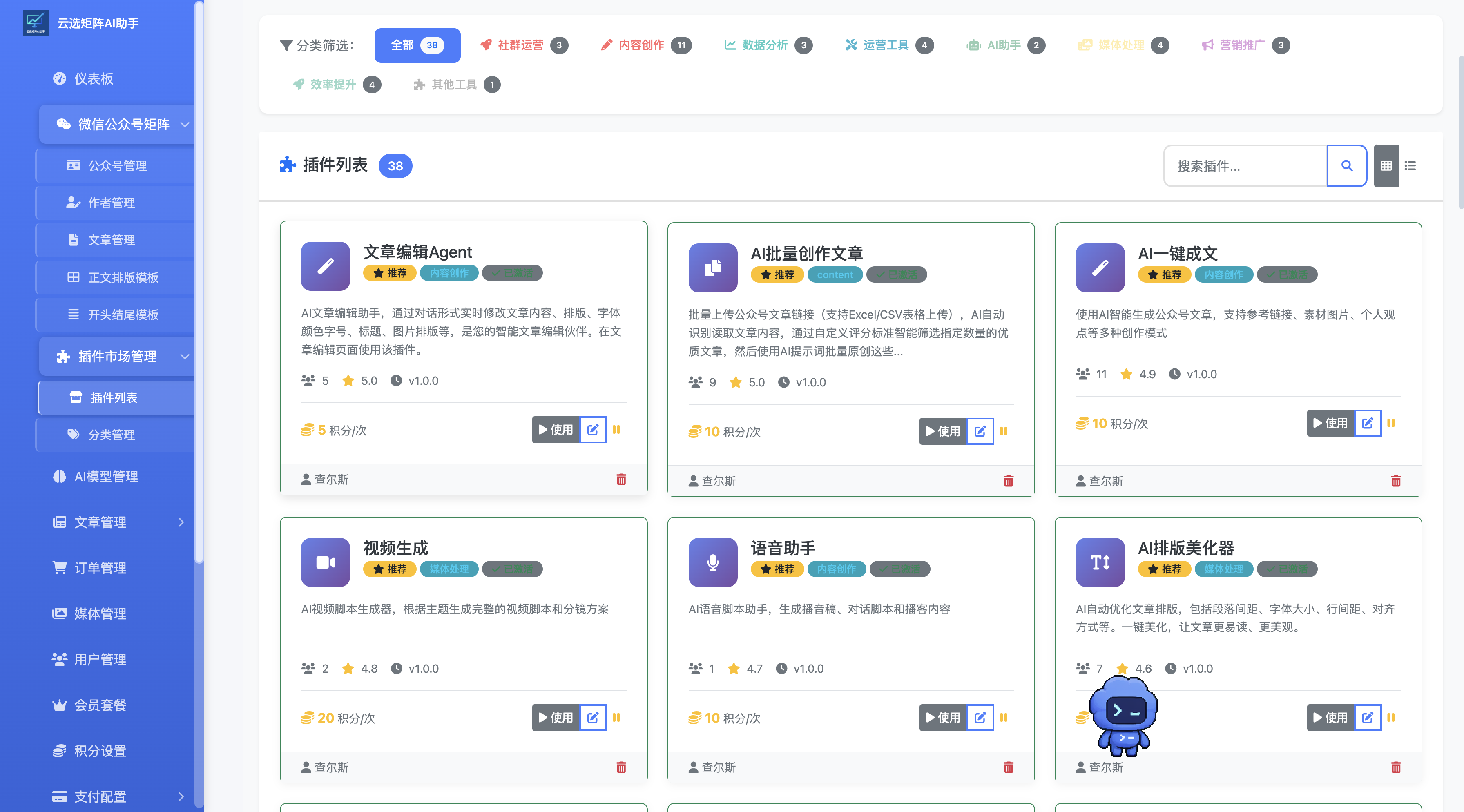Image resolution: width=1464 pixels, height=812 pixels.
Task: Filter by 效率提升 category
Action: pyautogui.click(x=337, y=85)
